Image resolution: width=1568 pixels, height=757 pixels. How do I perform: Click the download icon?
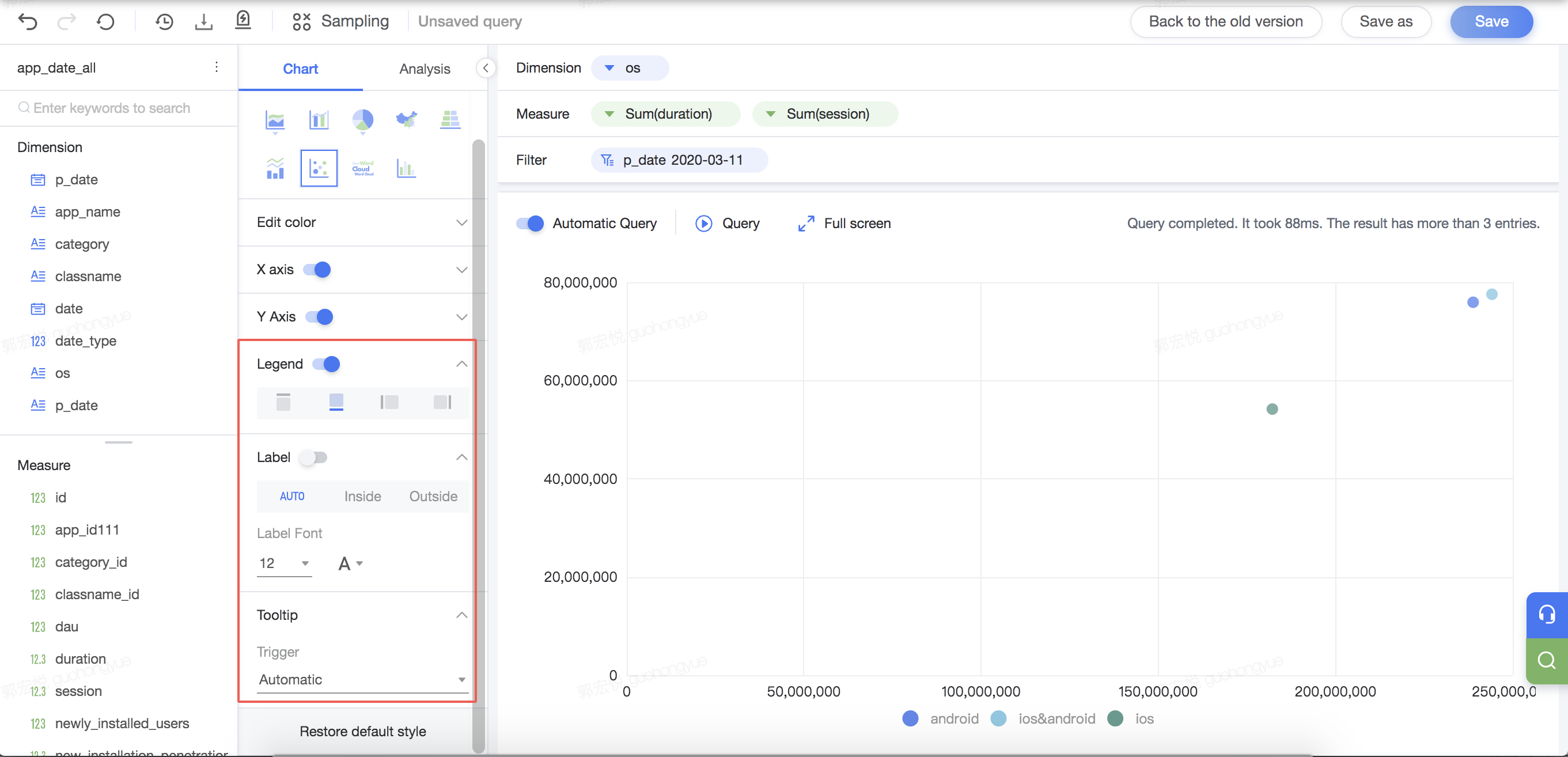(204, 22)
